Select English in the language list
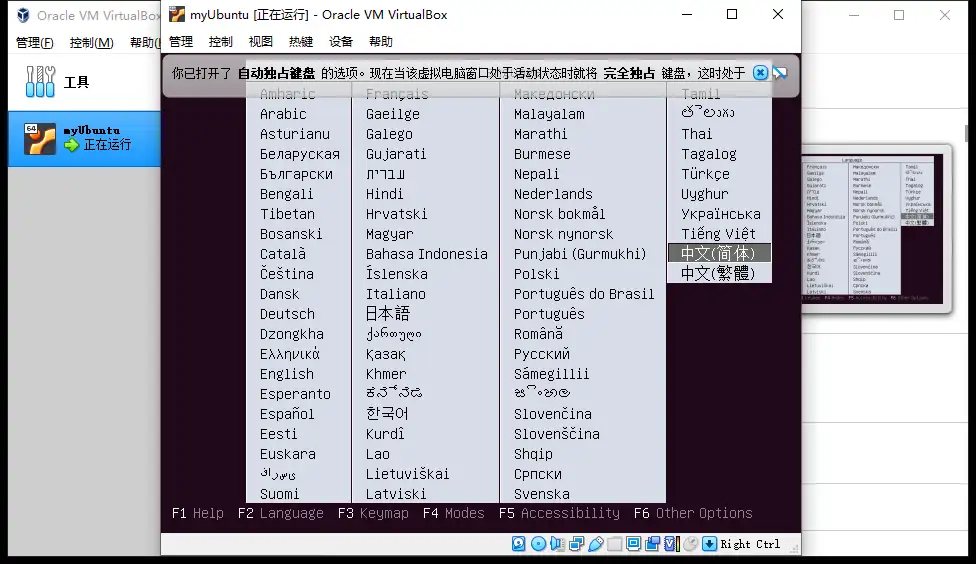 point(287,374)
